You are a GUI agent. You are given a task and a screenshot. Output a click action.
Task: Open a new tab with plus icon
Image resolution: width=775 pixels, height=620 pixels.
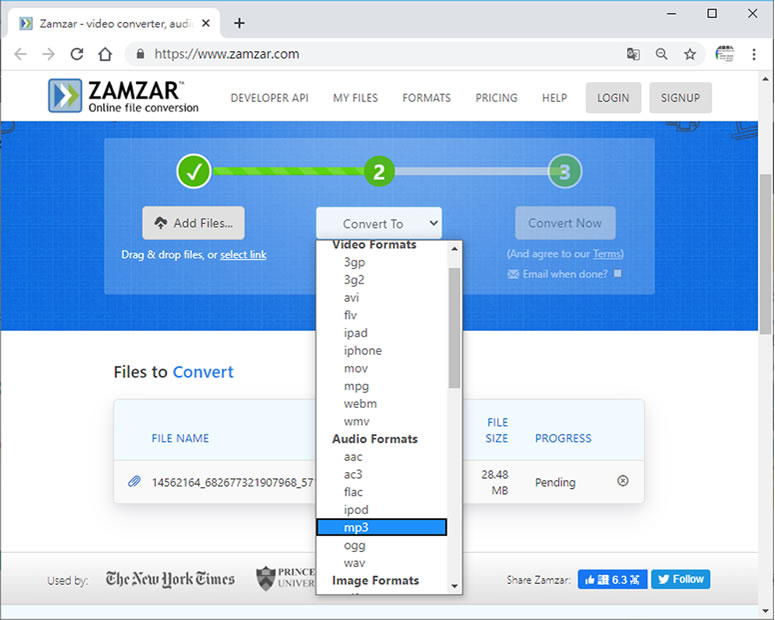239,23
